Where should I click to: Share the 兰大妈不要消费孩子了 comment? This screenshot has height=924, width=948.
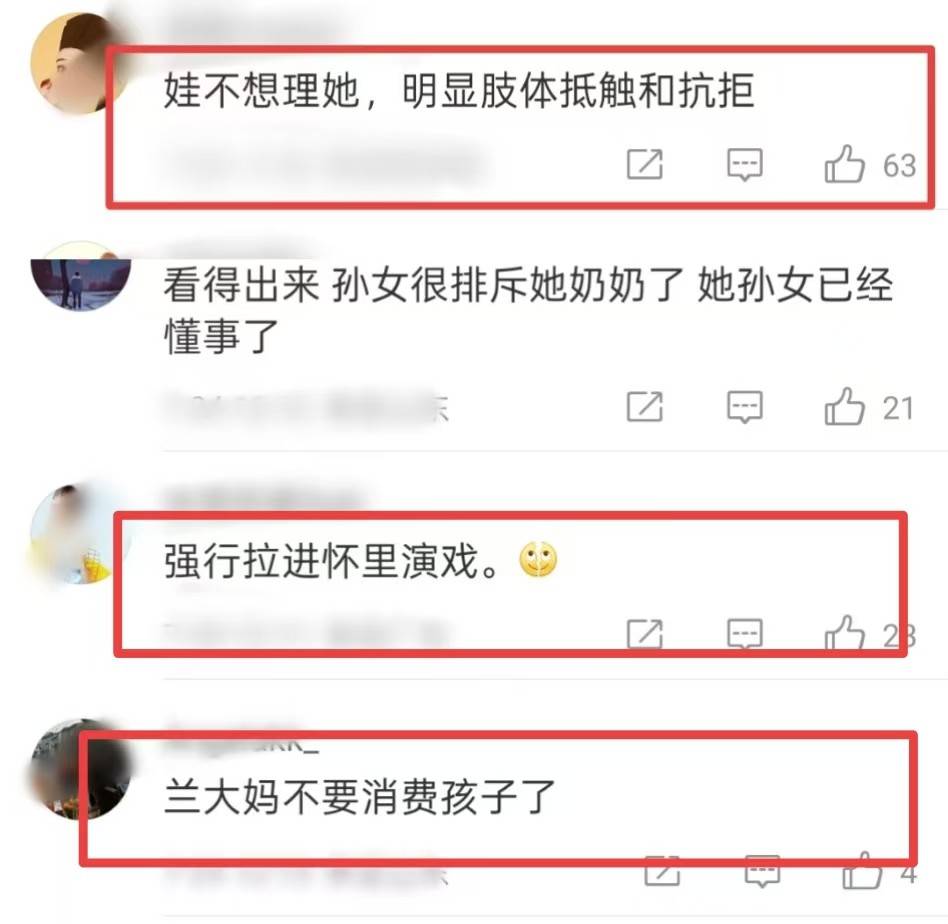(x=663, y=871)
